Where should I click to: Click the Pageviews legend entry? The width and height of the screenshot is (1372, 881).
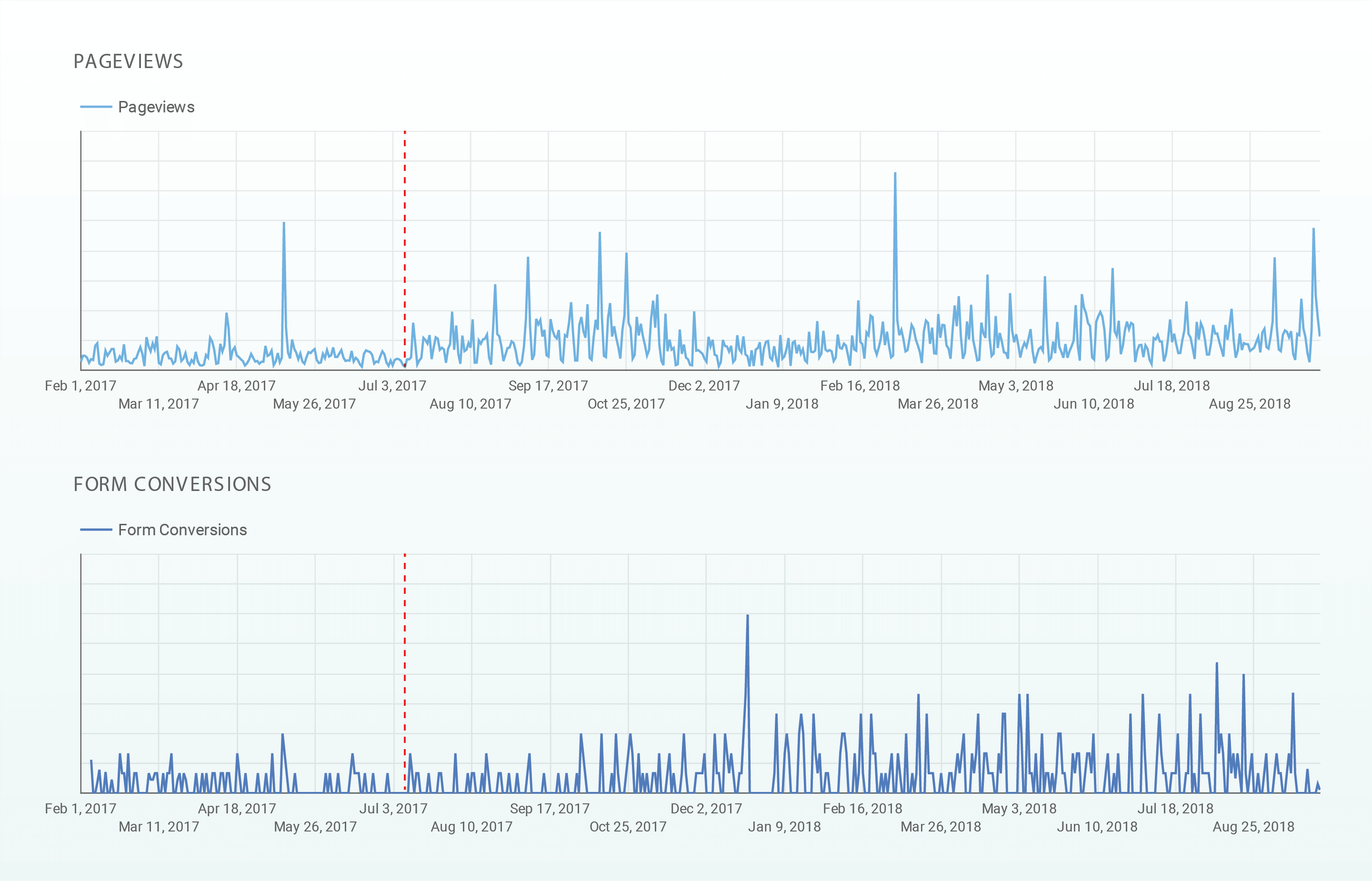point(156,107)
